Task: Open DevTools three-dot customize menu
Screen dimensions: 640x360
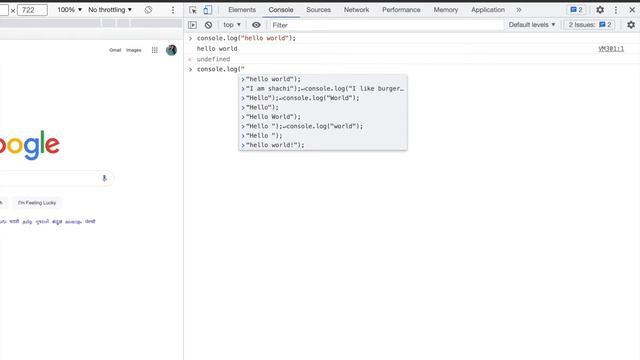Action: click(616, 10)
